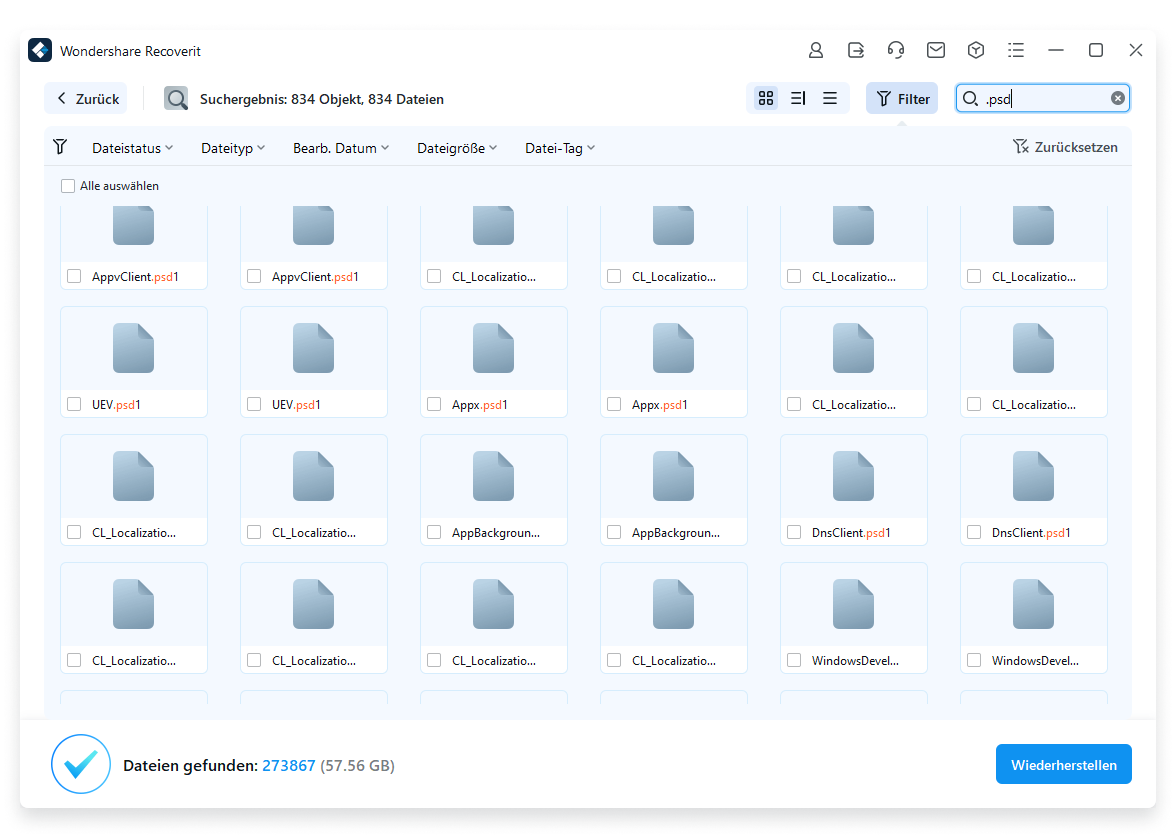Go back with Zurück button
This screenshot has height=838, width=1176.
tap(87, 99)
